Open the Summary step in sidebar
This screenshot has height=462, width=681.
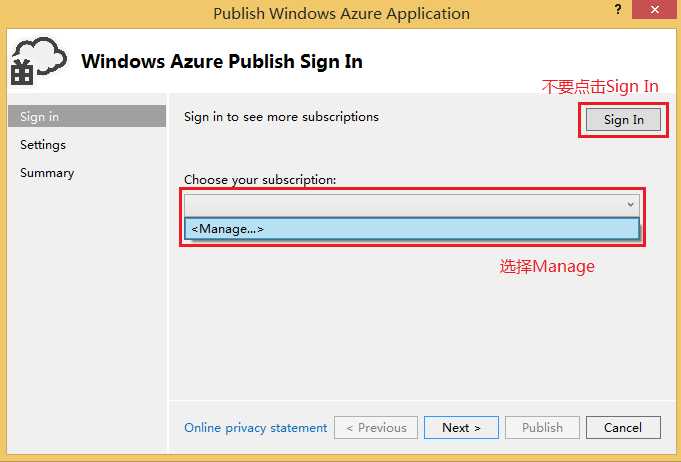pyautogui.click(x=47, y=173)
